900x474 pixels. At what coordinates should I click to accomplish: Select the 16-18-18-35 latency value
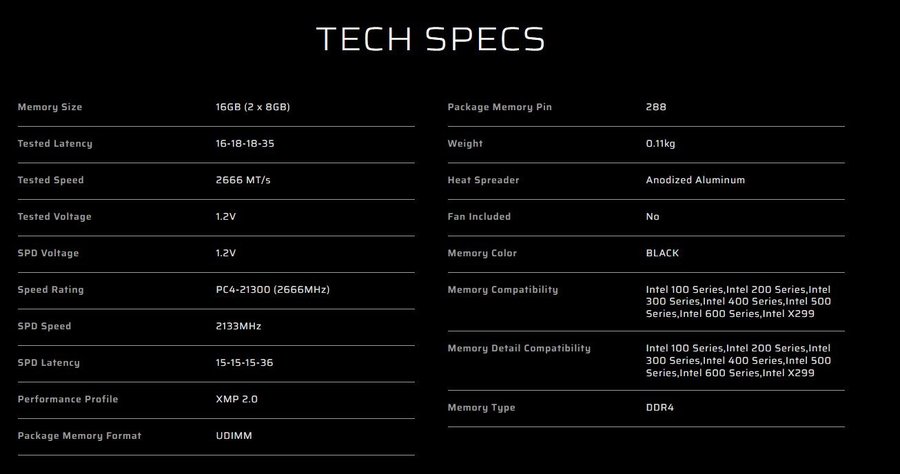pos(244,144)
